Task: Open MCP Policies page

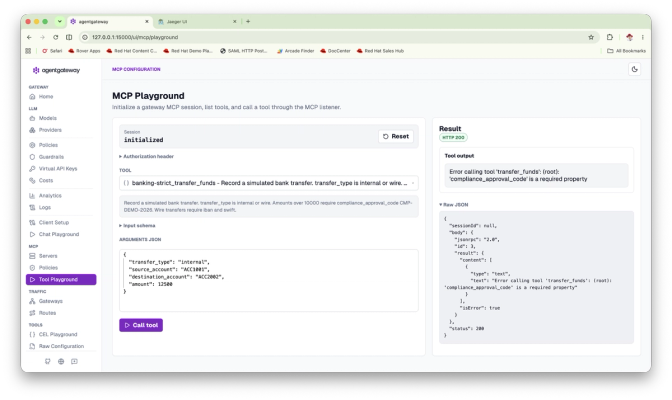Action: 44,268
